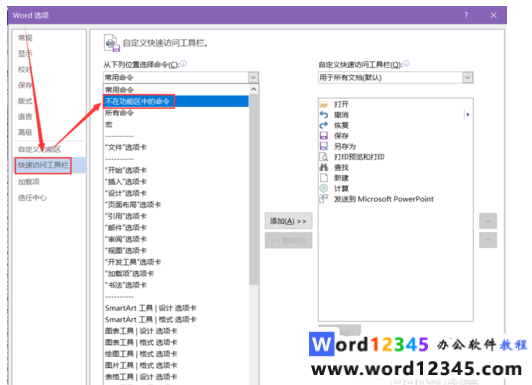This screenshot has height=385, width=532.
Task: Expand the 常用命令 combo box arrow
Action: pos(253,77)
